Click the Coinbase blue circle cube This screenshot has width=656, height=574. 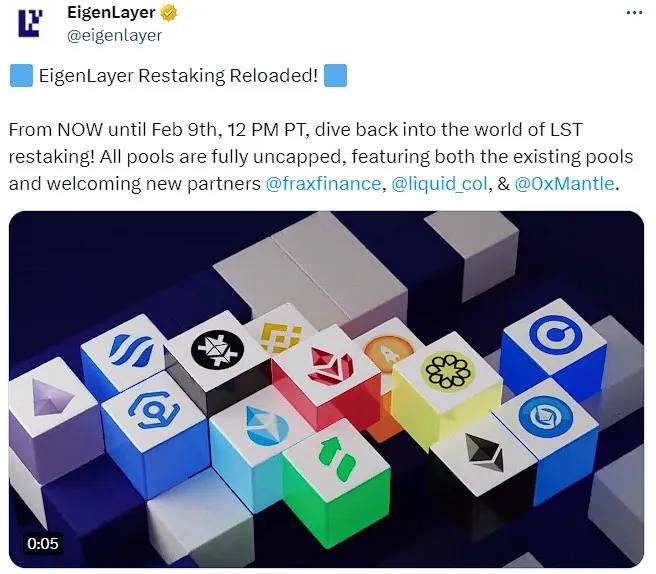[x=556, y=335]
